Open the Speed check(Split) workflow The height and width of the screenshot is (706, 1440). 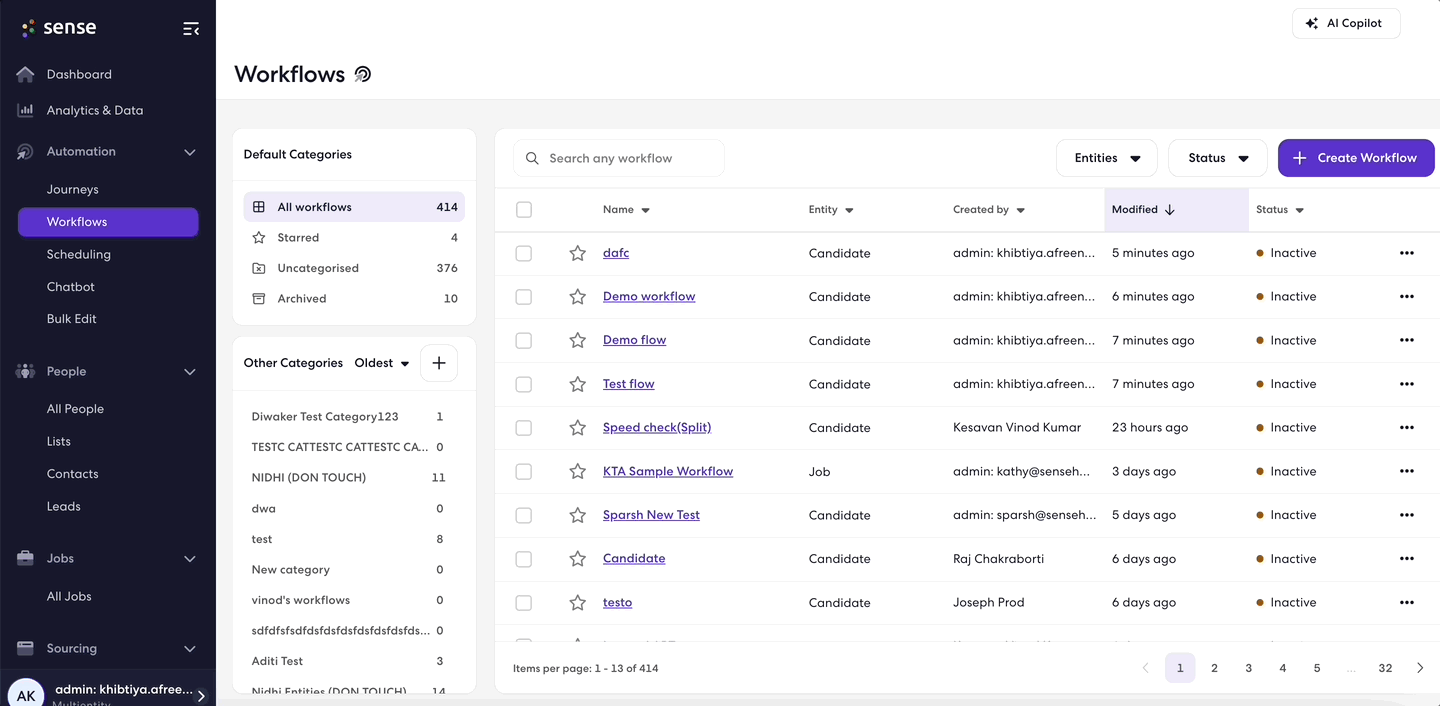656,427
